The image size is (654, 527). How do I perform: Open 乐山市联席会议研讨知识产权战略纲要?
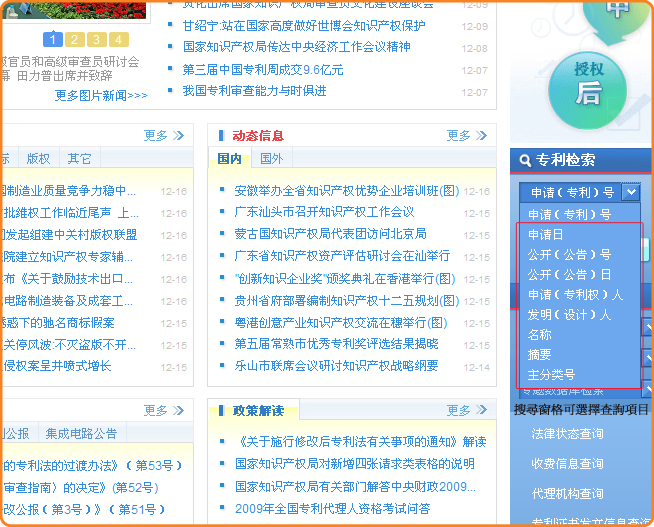pos(336,366)
